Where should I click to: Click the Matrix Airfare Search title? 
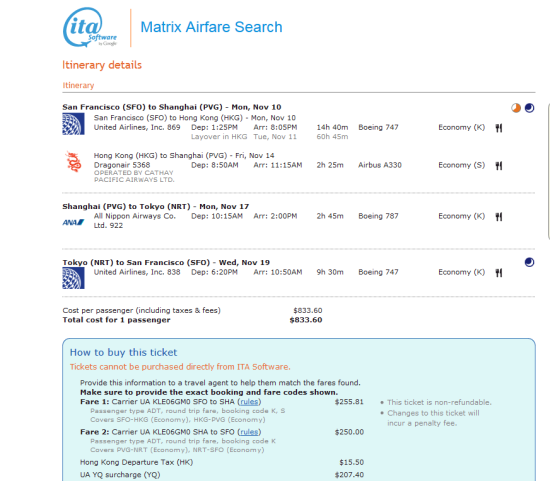coord(211,27)
